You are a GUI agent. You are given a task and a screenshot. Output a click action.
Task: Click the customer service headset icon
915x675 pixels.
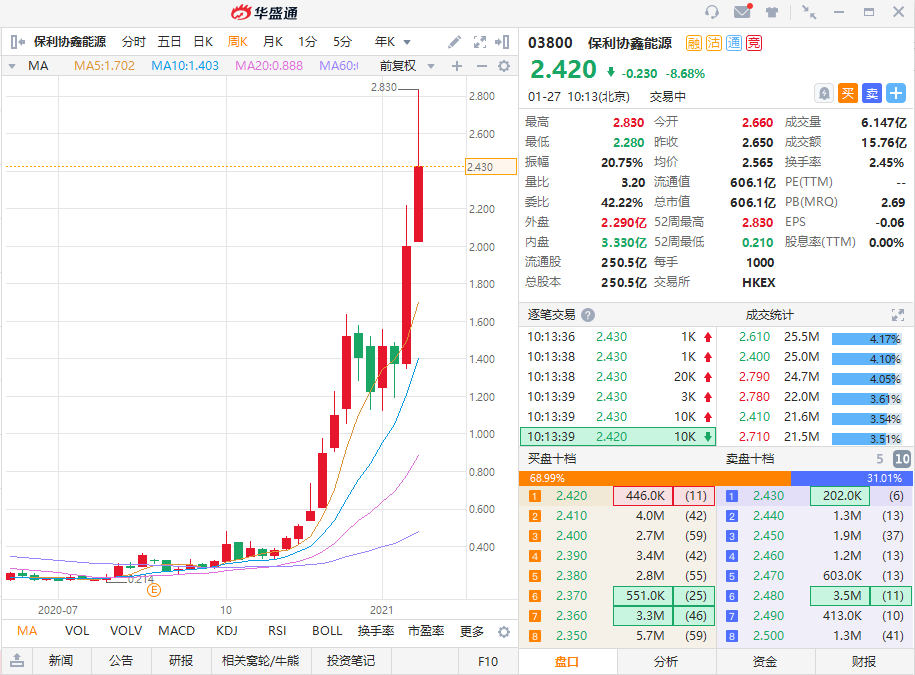pos(711,12)
